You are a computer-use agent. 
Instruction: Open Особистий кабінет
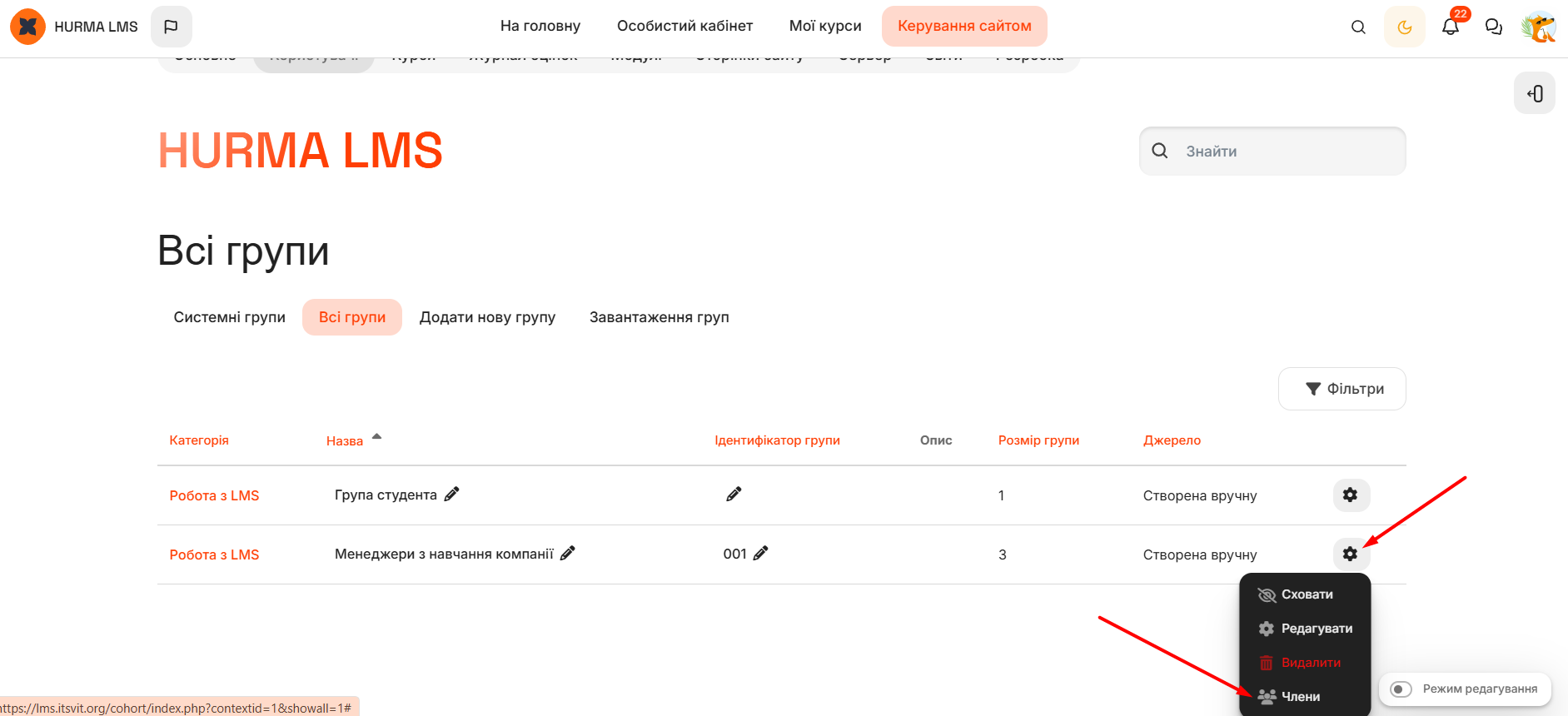pos(685,26)
